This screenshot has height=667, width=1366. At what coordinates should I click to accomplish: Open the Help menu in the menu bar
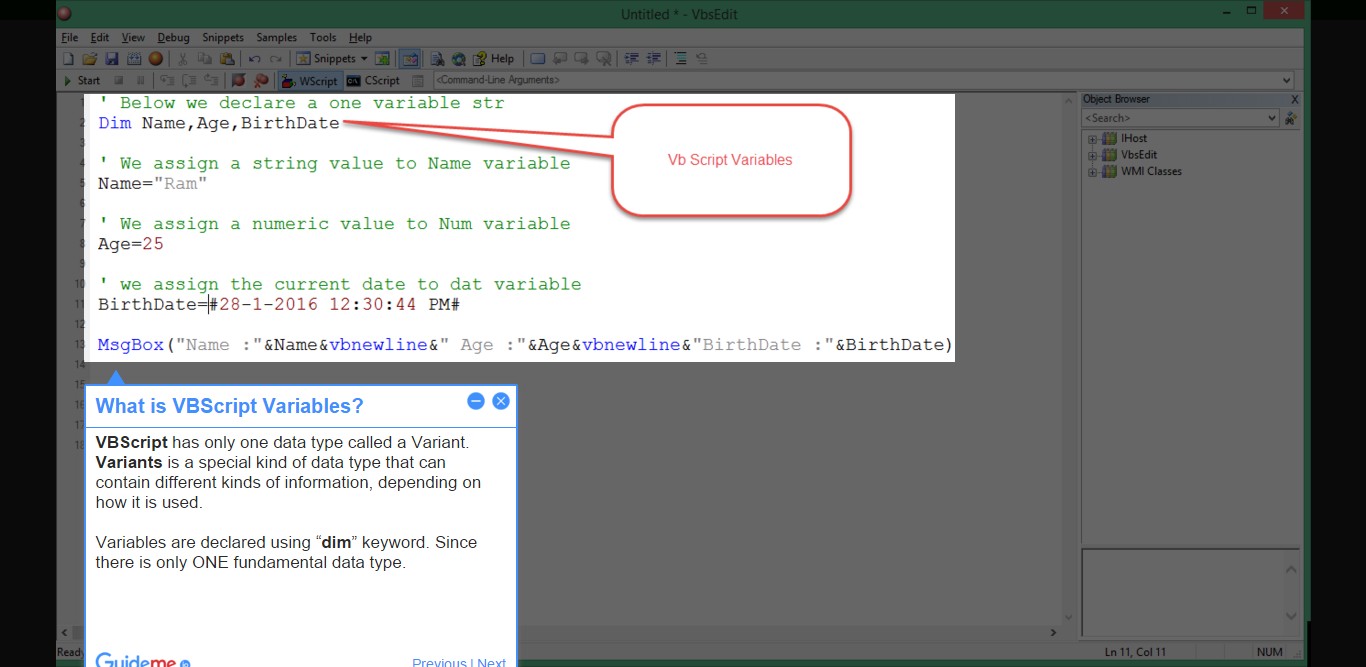360,37
